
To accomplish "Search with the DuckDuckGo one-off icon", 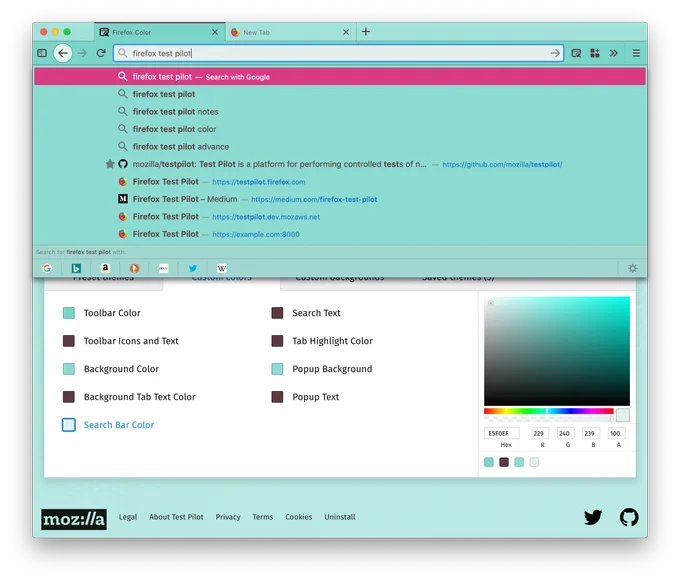I will 134,268.
